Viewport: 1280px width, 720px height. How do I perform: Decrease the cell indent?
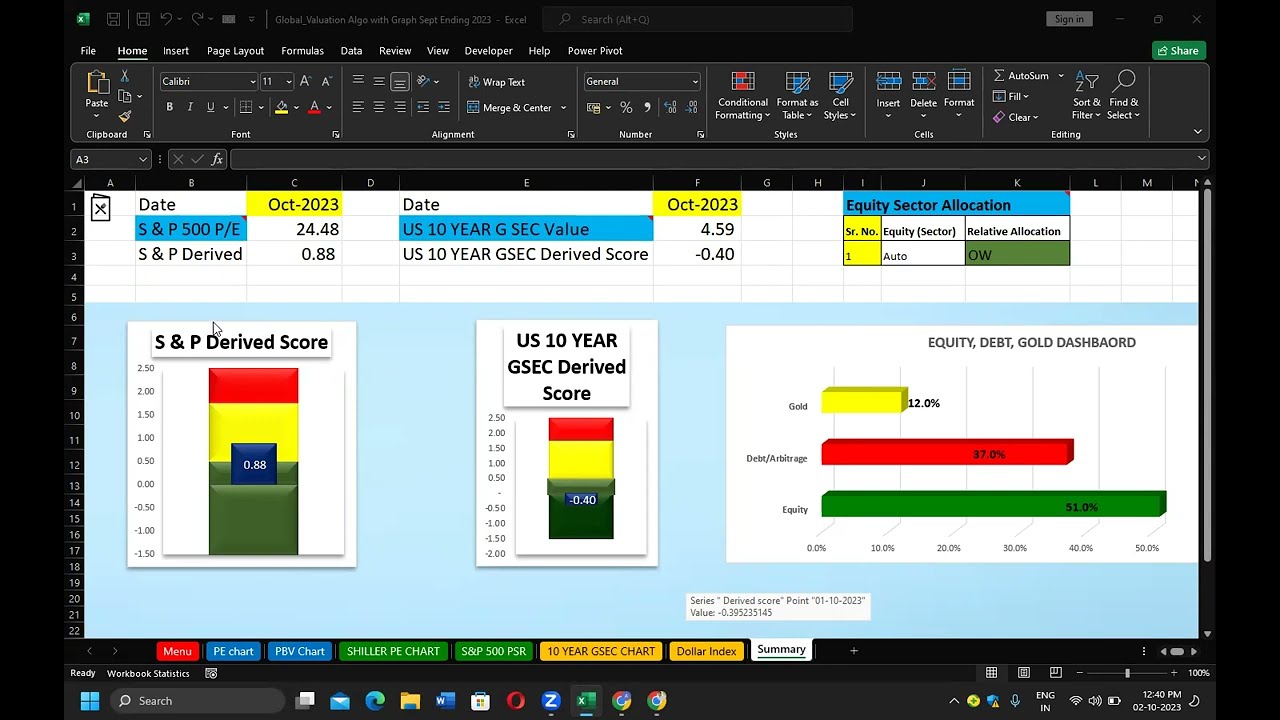click(423, 107)
